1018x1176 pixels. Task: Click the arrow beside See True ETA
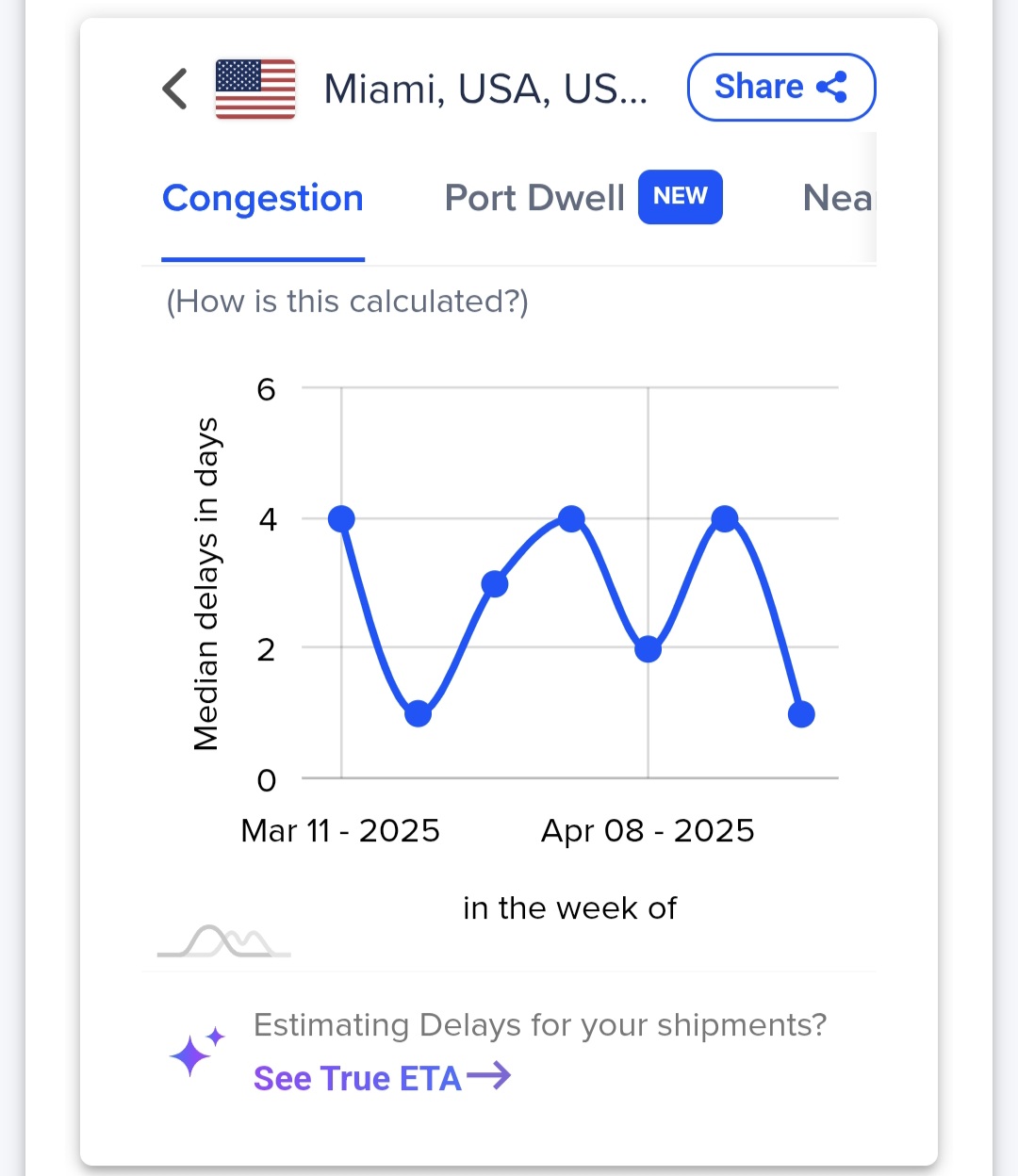click(489, 1075)
